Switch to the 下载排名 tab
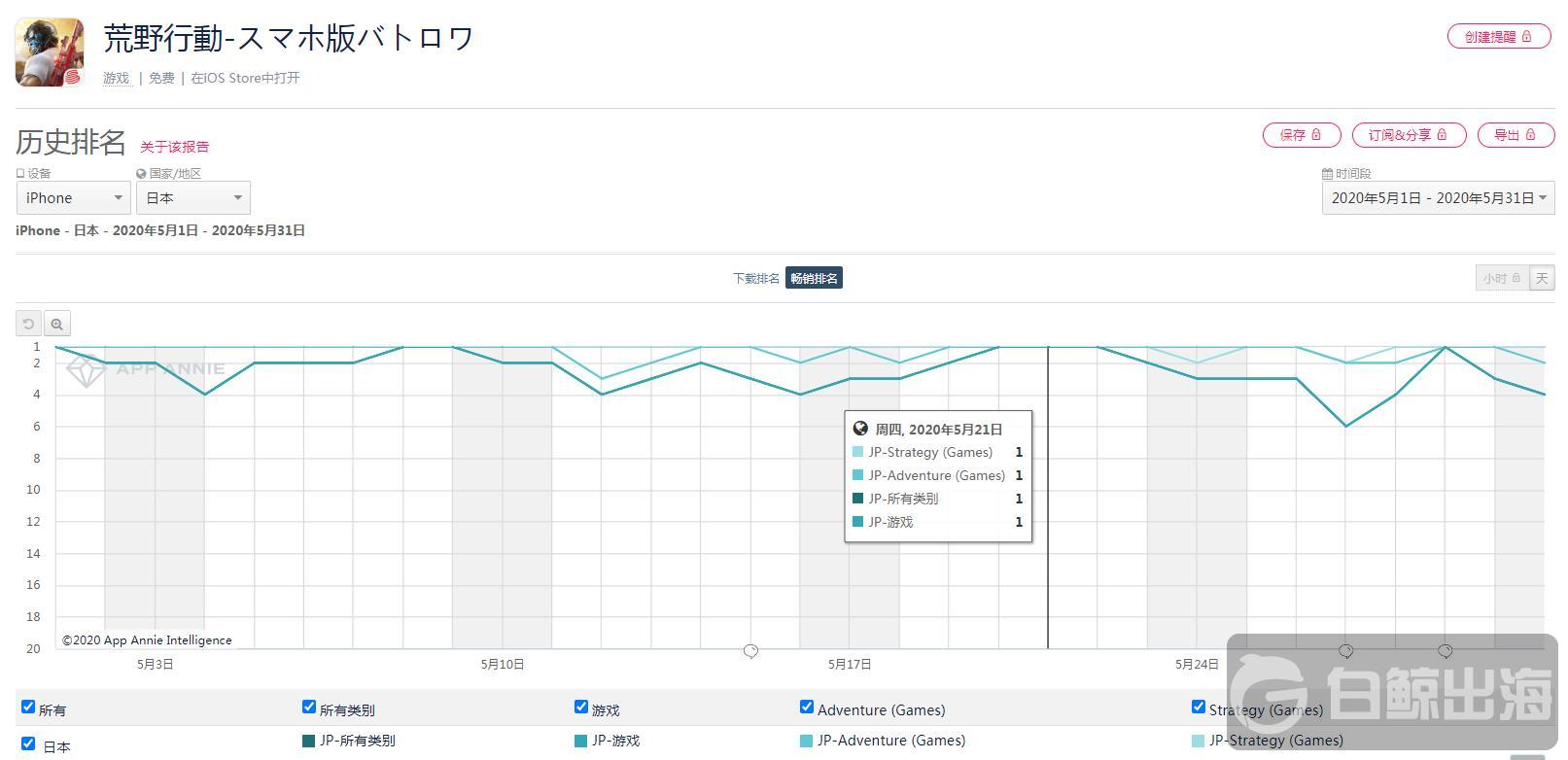The height and width of the screenshot is (760, 1568). pyautogui.click(x=756, y=279)
